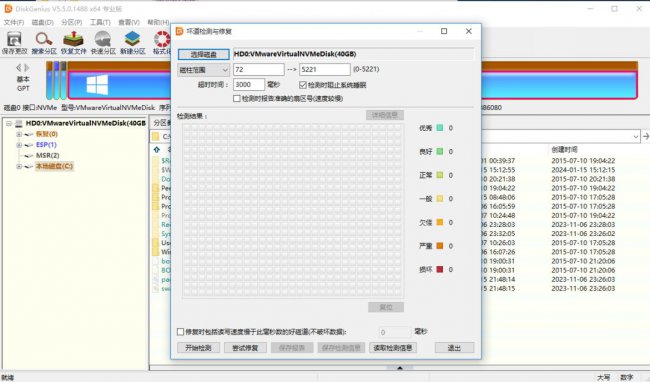The width and height of the screenshot is (650, 382).
Task: Click the 优秀 teal color swatch
Action: click(x=440, y=128)
